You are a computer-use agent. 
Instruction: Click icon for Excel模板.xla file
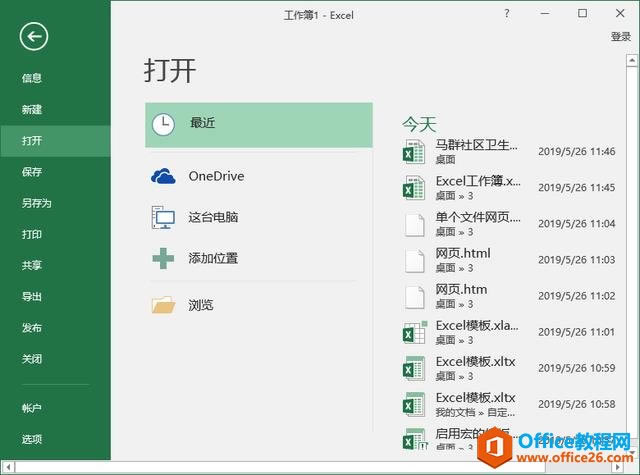point(415,332)
